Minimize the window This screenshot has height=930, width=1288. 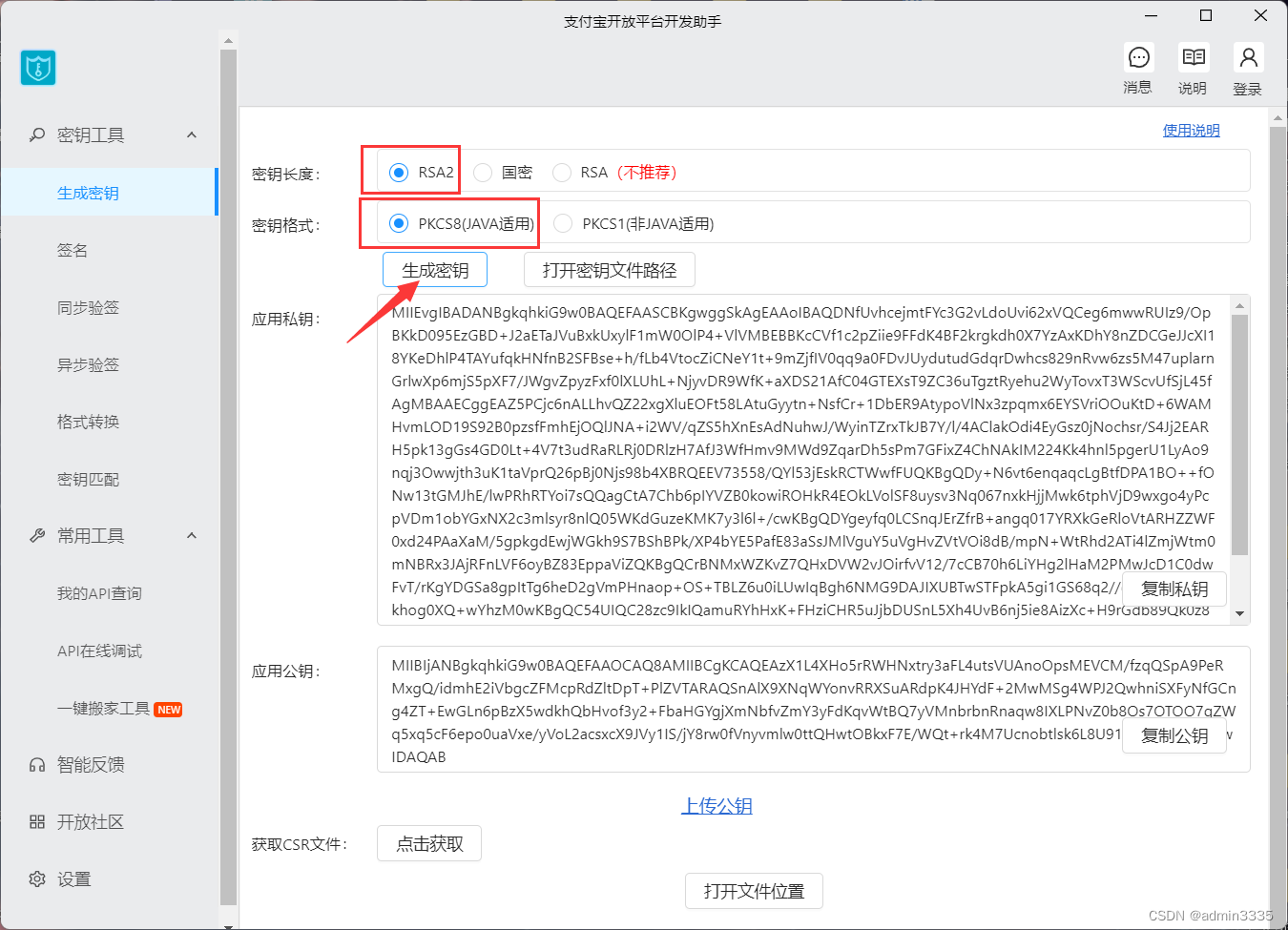pyautogui.click(x=1152, y=15)
